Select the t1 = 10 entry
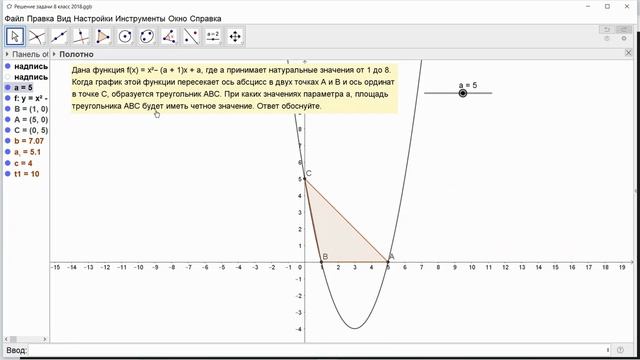Viewport: 640px width, 360px height. click(x=27, y=174)
